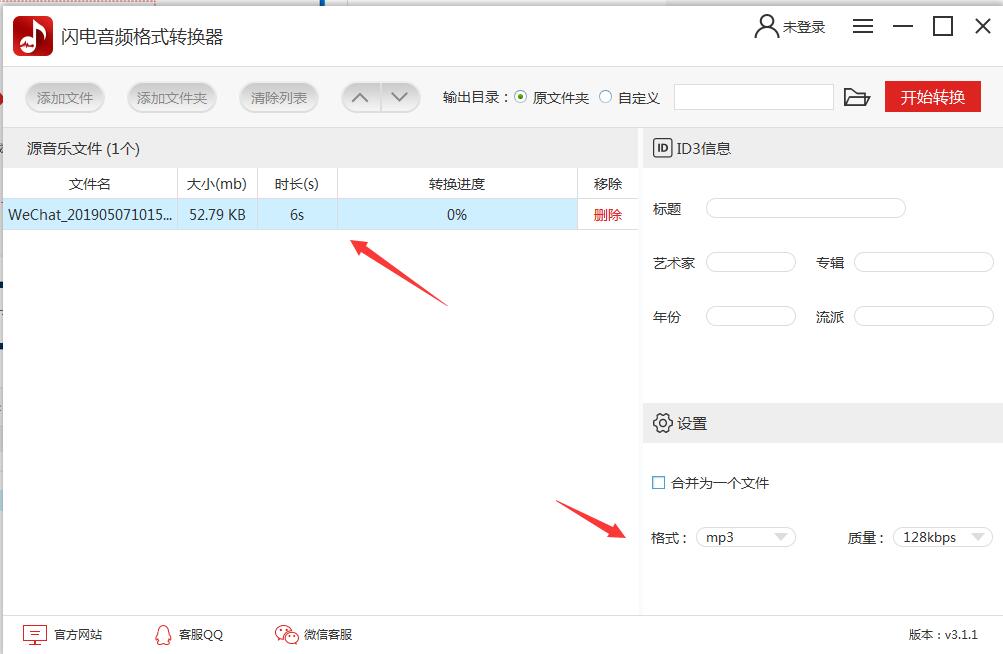The width and height of the screenshot is (1003, 654).
Task: Click the 添加文件 toolbar button
Action: 64,97
